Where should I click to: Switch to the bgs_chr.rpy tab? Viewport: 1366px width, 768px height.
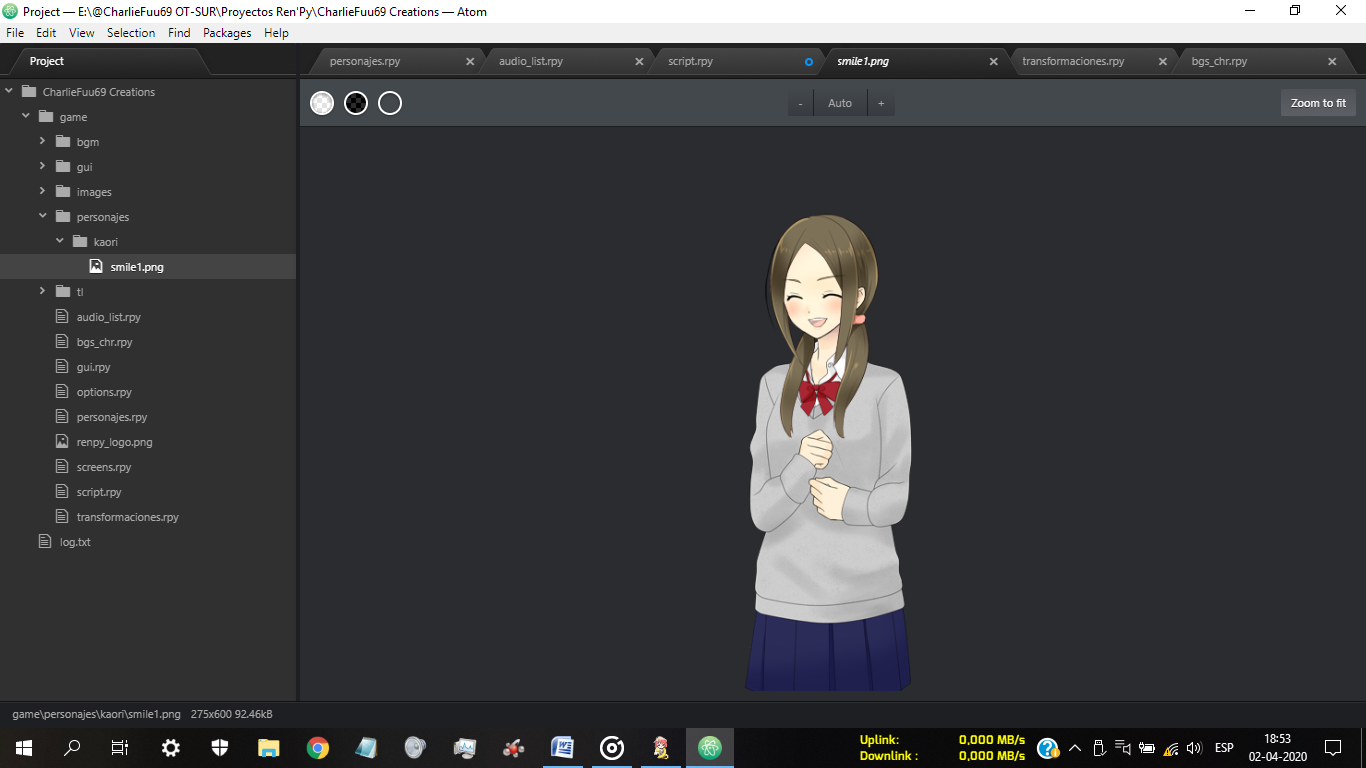(x=1219, y=61)
